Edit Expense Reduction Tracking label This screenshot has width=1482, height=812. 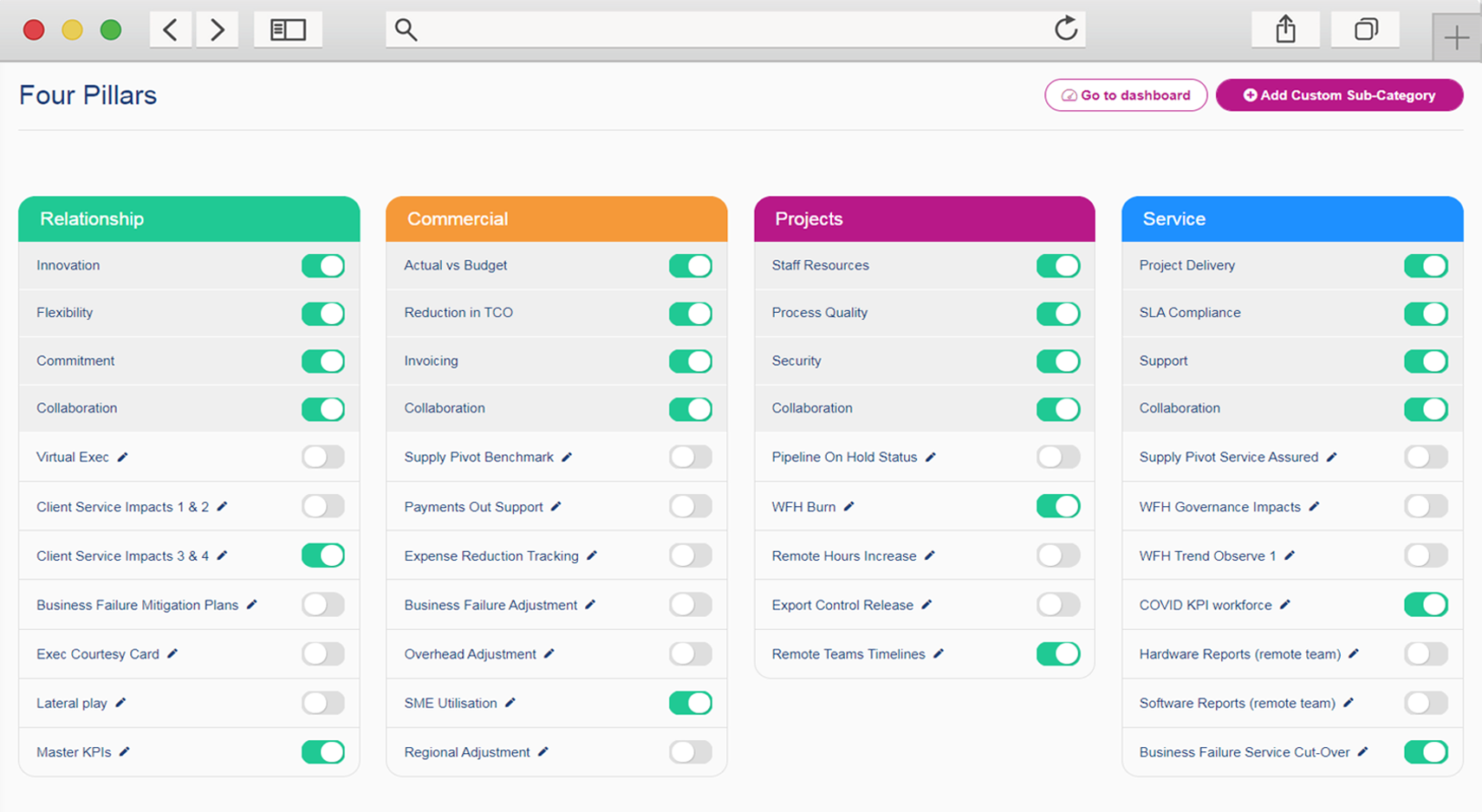coord(592,555)
